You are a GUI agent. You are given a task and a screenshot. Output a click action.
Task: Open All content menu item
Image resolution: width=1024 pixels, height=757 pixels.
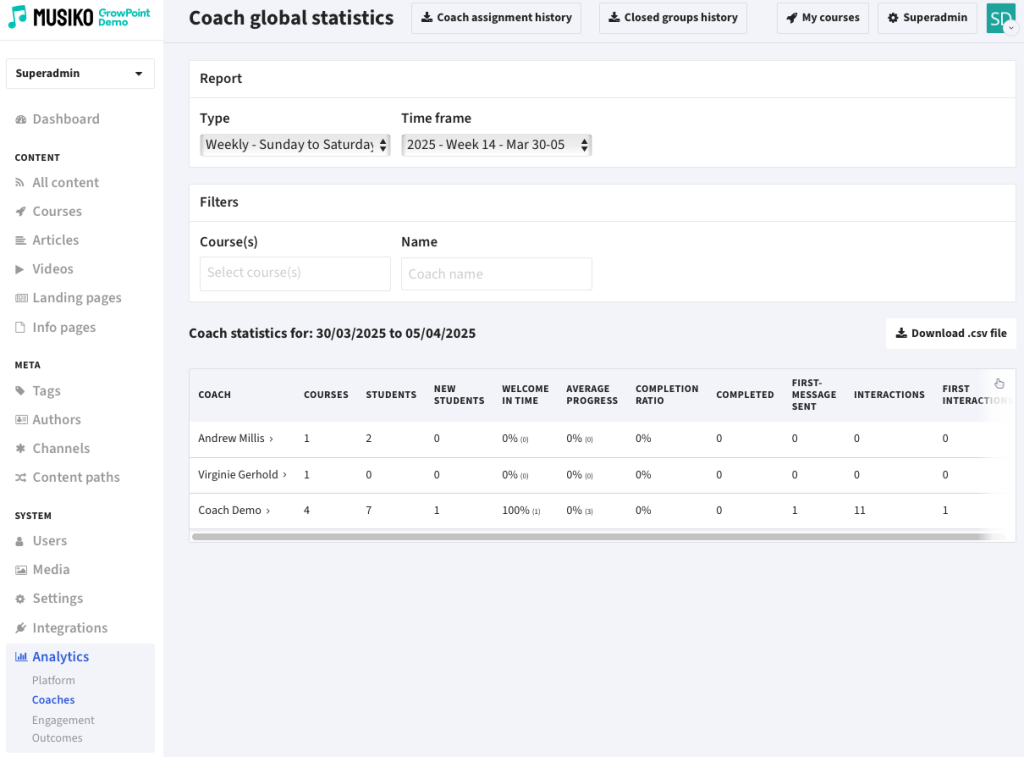pyautogui.click(x=66, y=183)
